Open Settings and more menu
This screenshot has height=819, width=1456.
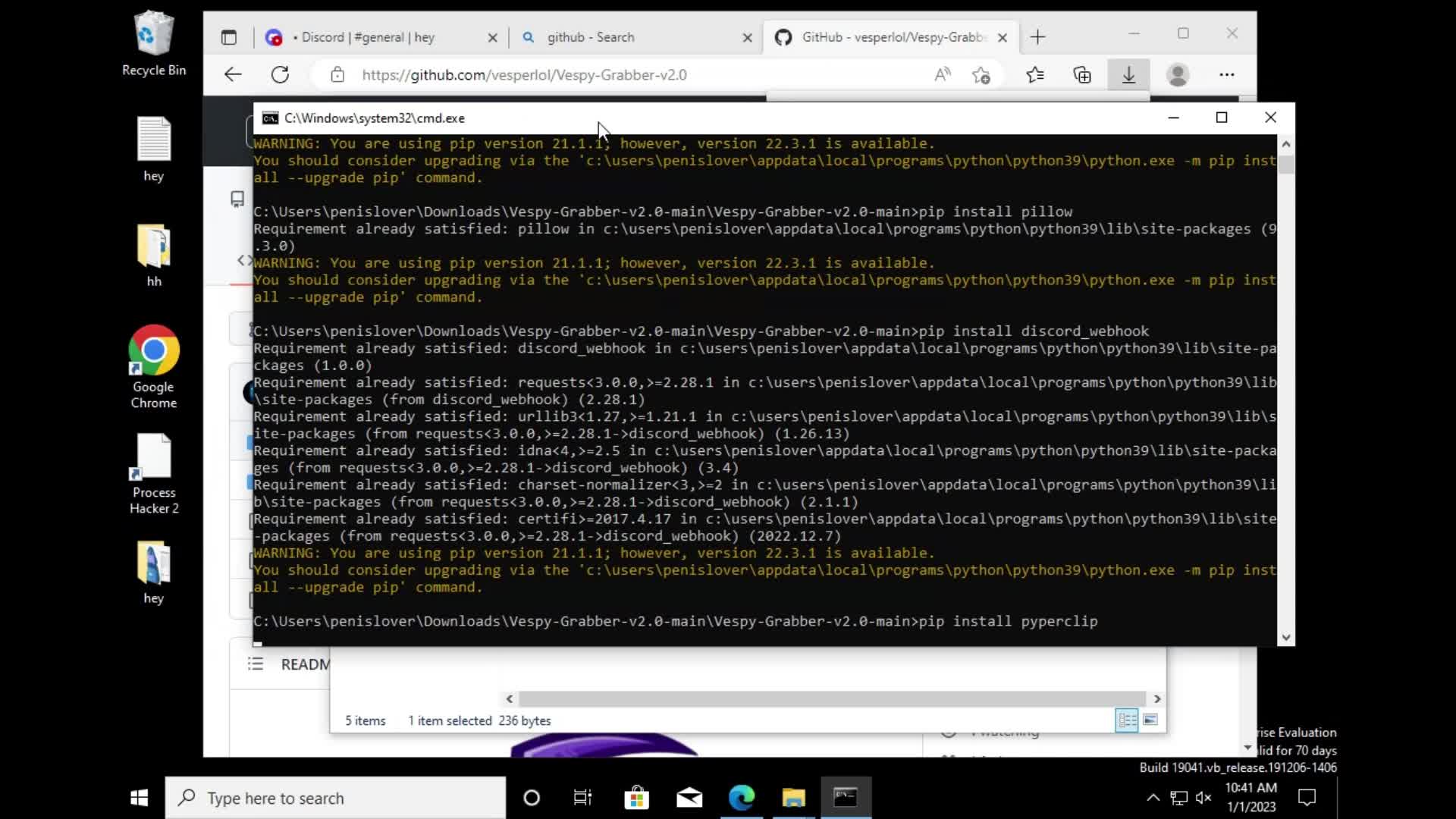click(x=1227, y=74)
